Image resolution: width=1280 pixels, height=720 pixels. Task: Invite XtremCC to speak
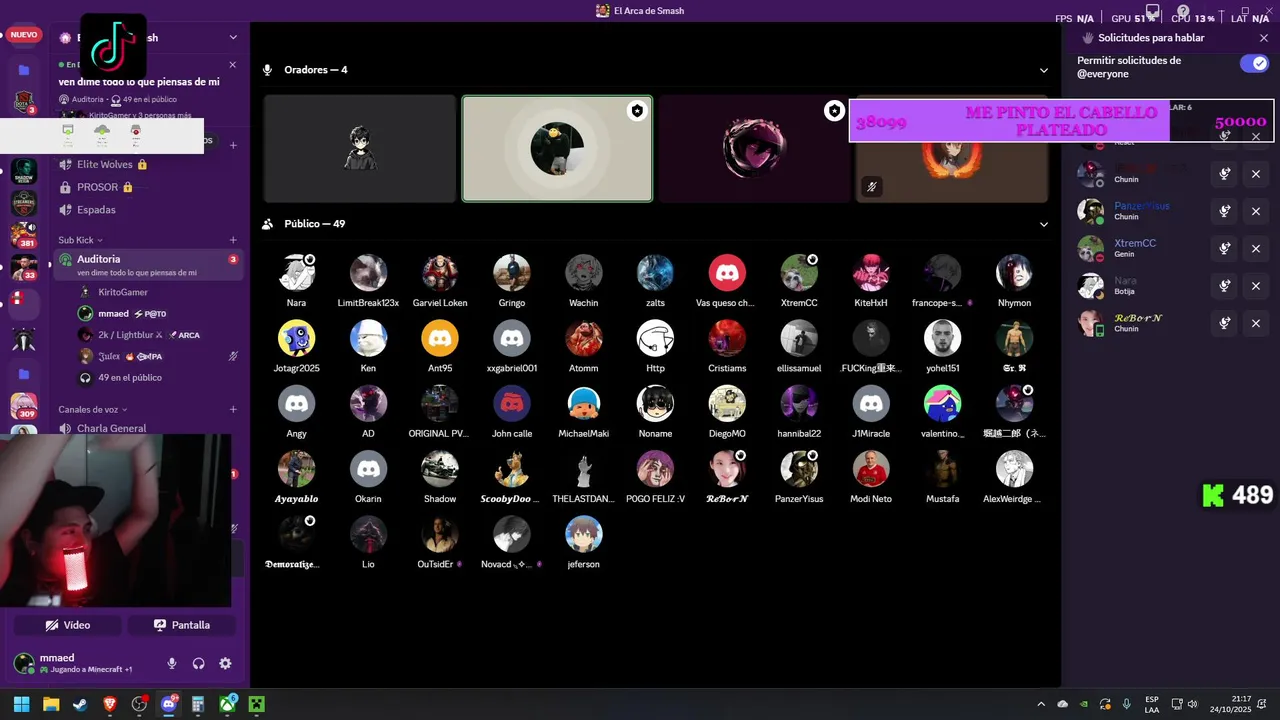(x=1224, y=248)
